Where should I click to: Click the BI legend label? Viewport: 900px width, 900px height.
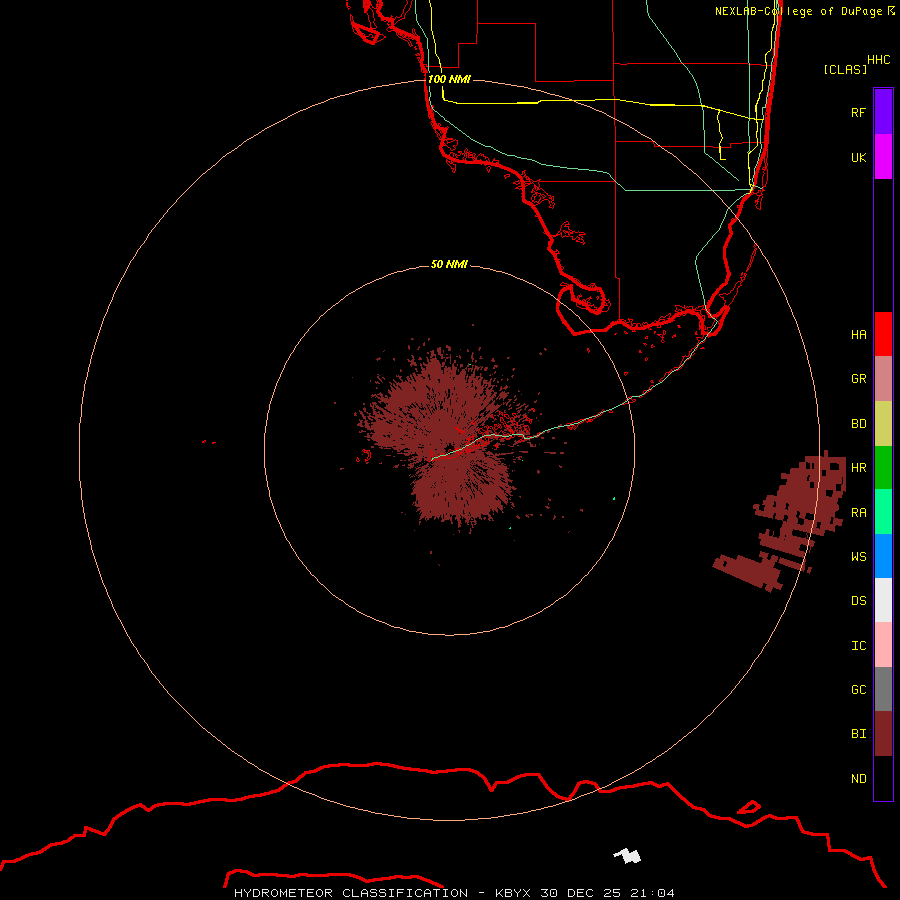point(858,734)
